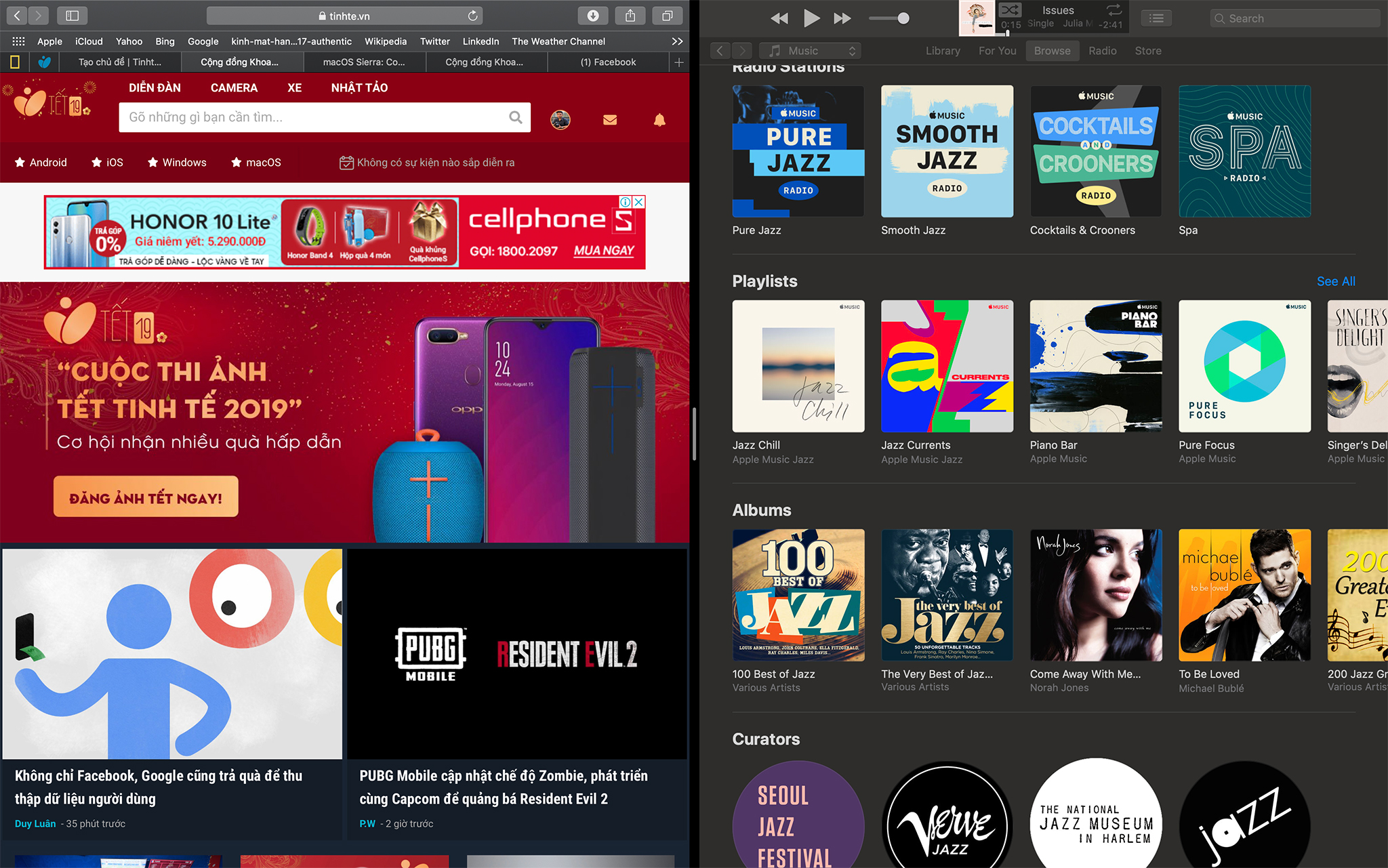Switch to For You tab
Viewport: 1388px width, 868px height.
point(997,51)
